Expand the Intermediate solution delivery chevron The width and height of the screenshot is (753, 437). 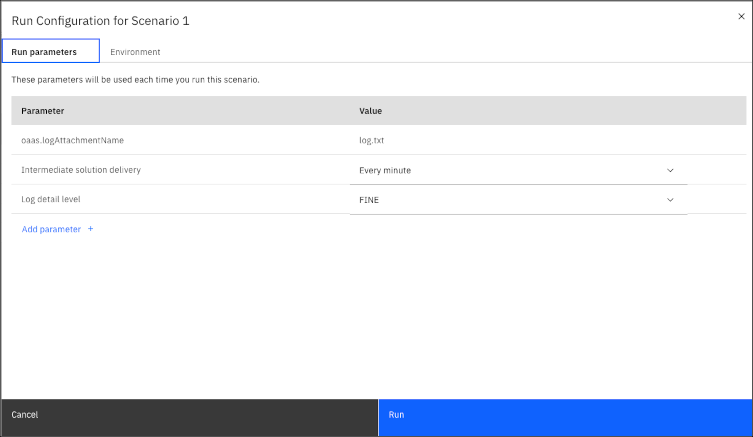pyautogui.click(x=670, y=170)
